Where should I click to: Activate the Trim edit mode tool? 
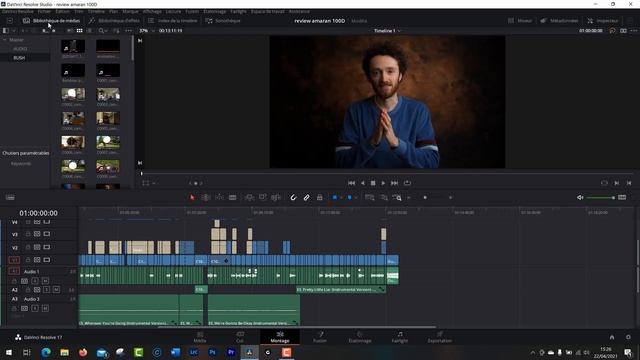(206, 198)
